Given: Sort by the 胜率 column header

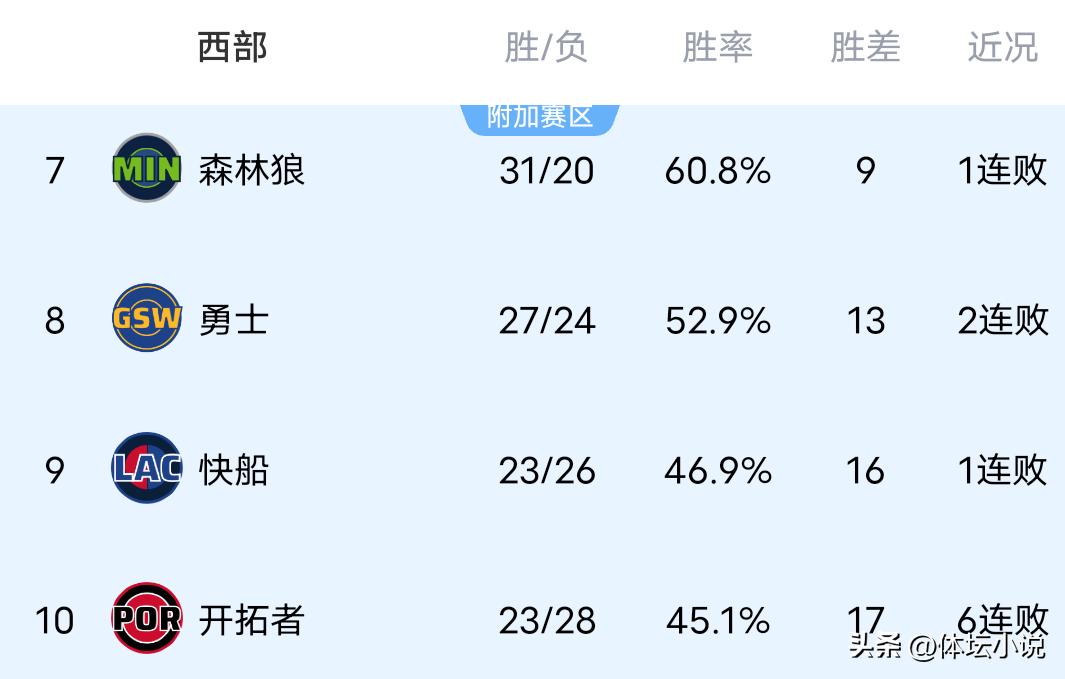Looking at the screenshot, I should [717, 47].
